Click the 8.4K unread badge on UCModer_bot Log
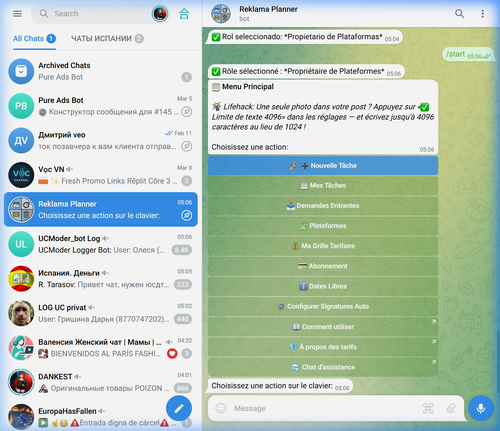 182,250
